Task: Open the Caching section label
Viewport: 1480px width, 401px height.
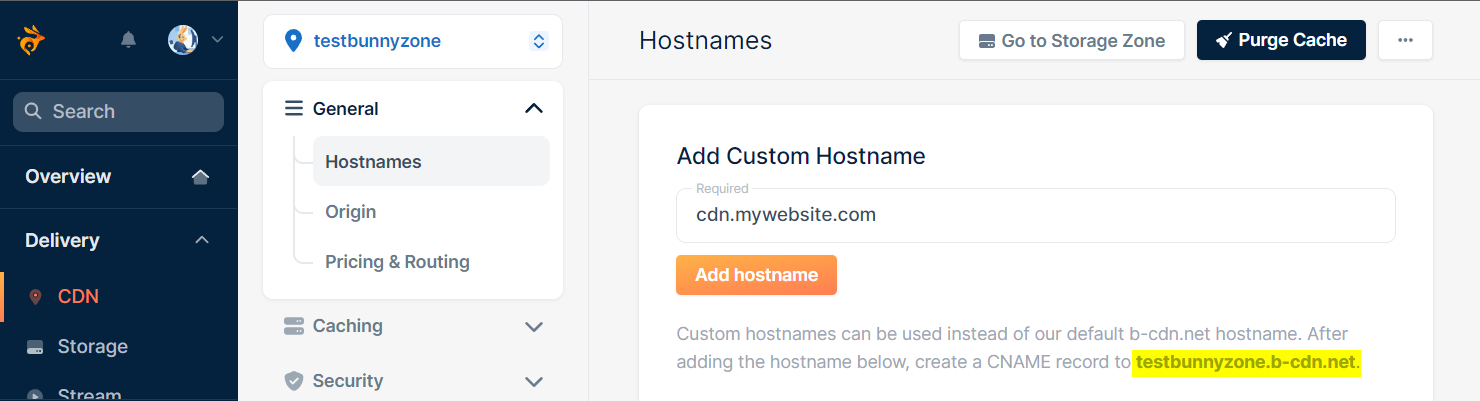Action: point(348,326)
